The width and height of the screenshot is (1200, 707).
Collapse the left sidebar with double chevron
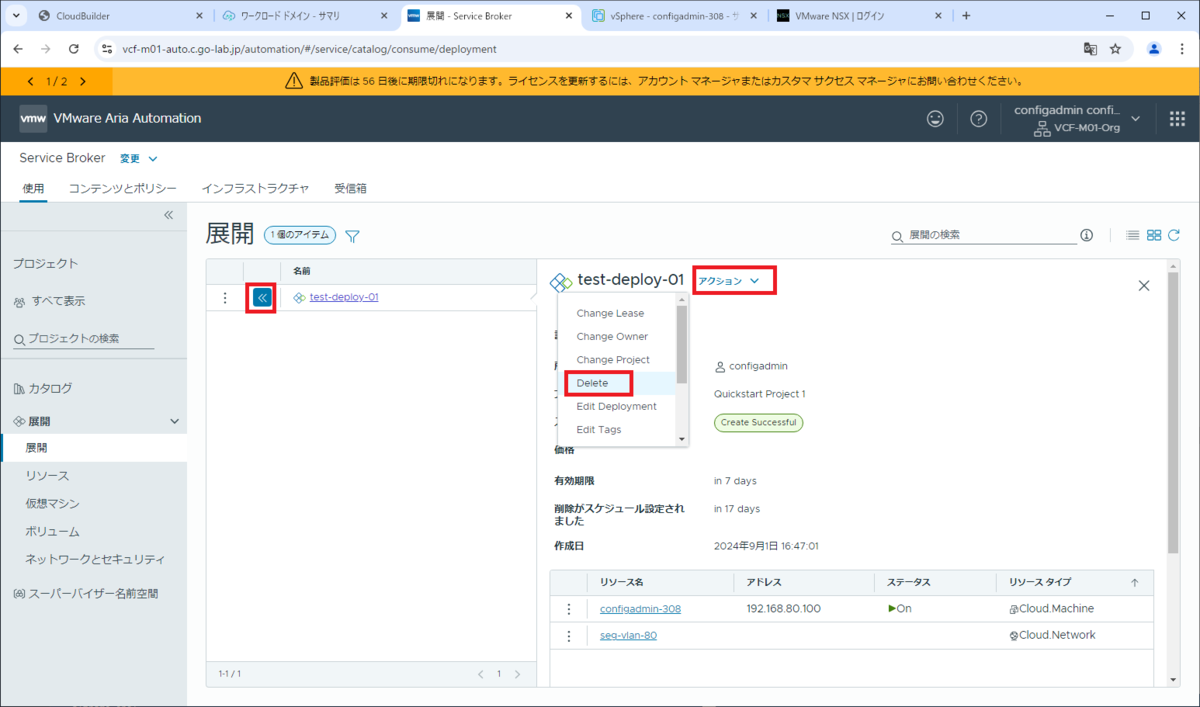(x=169, y=215)
